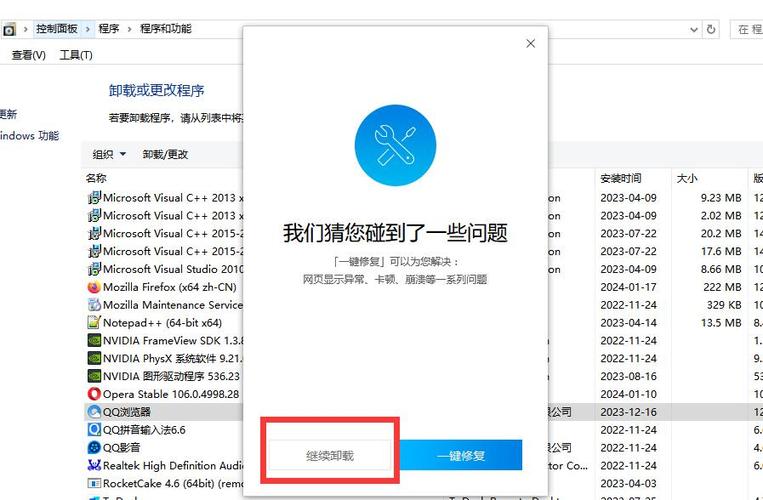Viewport: 763px width, 500px height.
Task: Select the Mozilla Maintenance Service entry
Action: [173, 305]
